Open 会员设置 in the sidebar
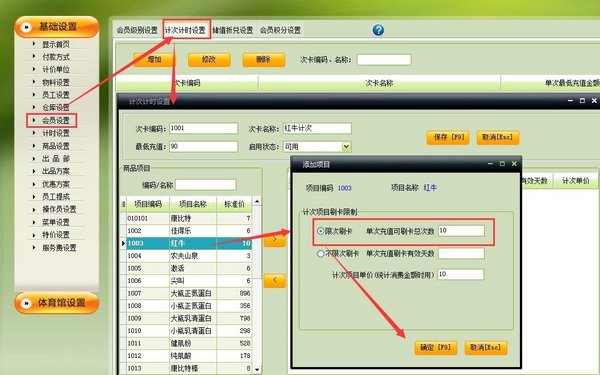Screen dimensions: 600x375 [56, 121]
